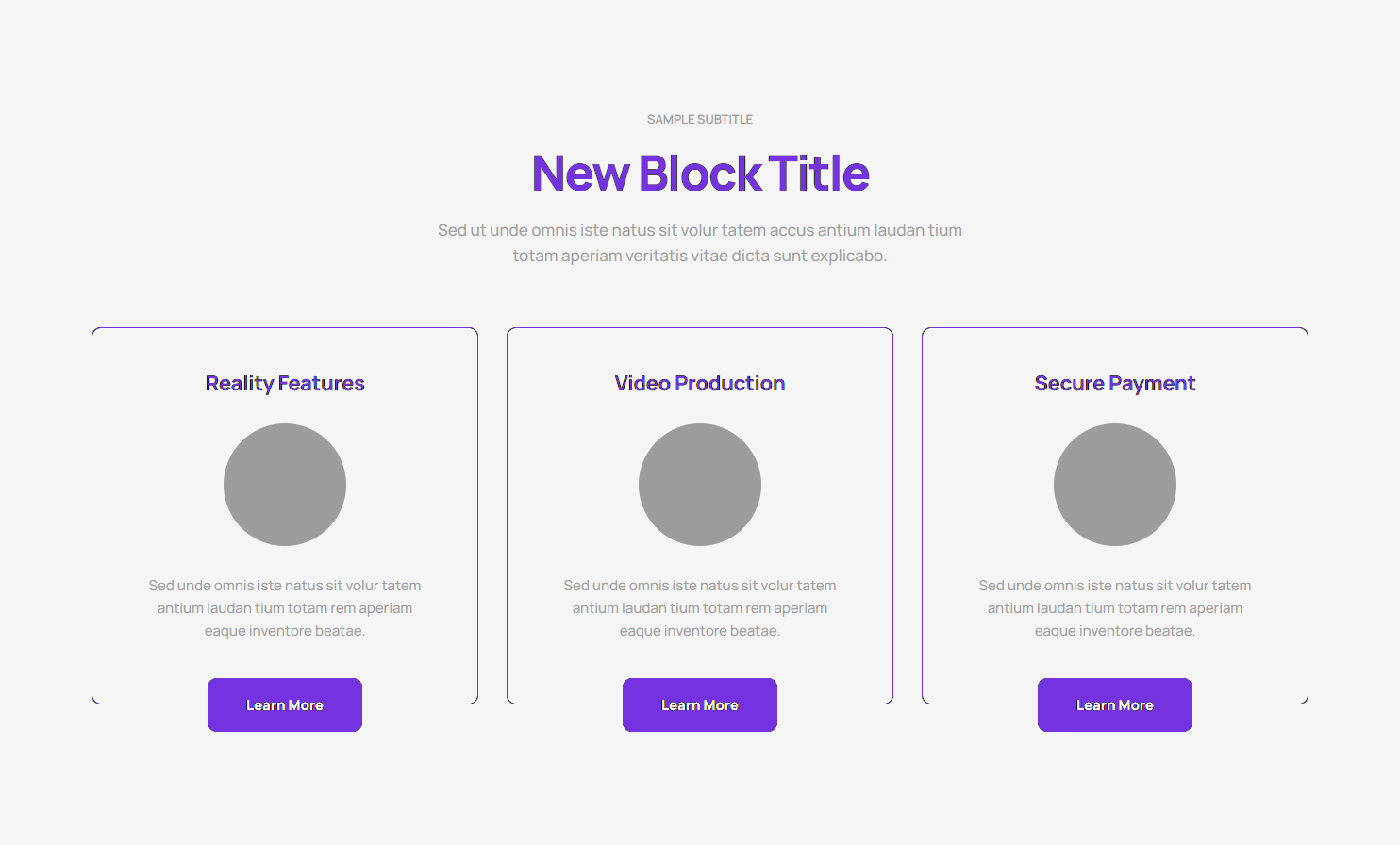Select the Secure Payment card heading
This screenshot has width=1400, height=845.
(1115, 383)
